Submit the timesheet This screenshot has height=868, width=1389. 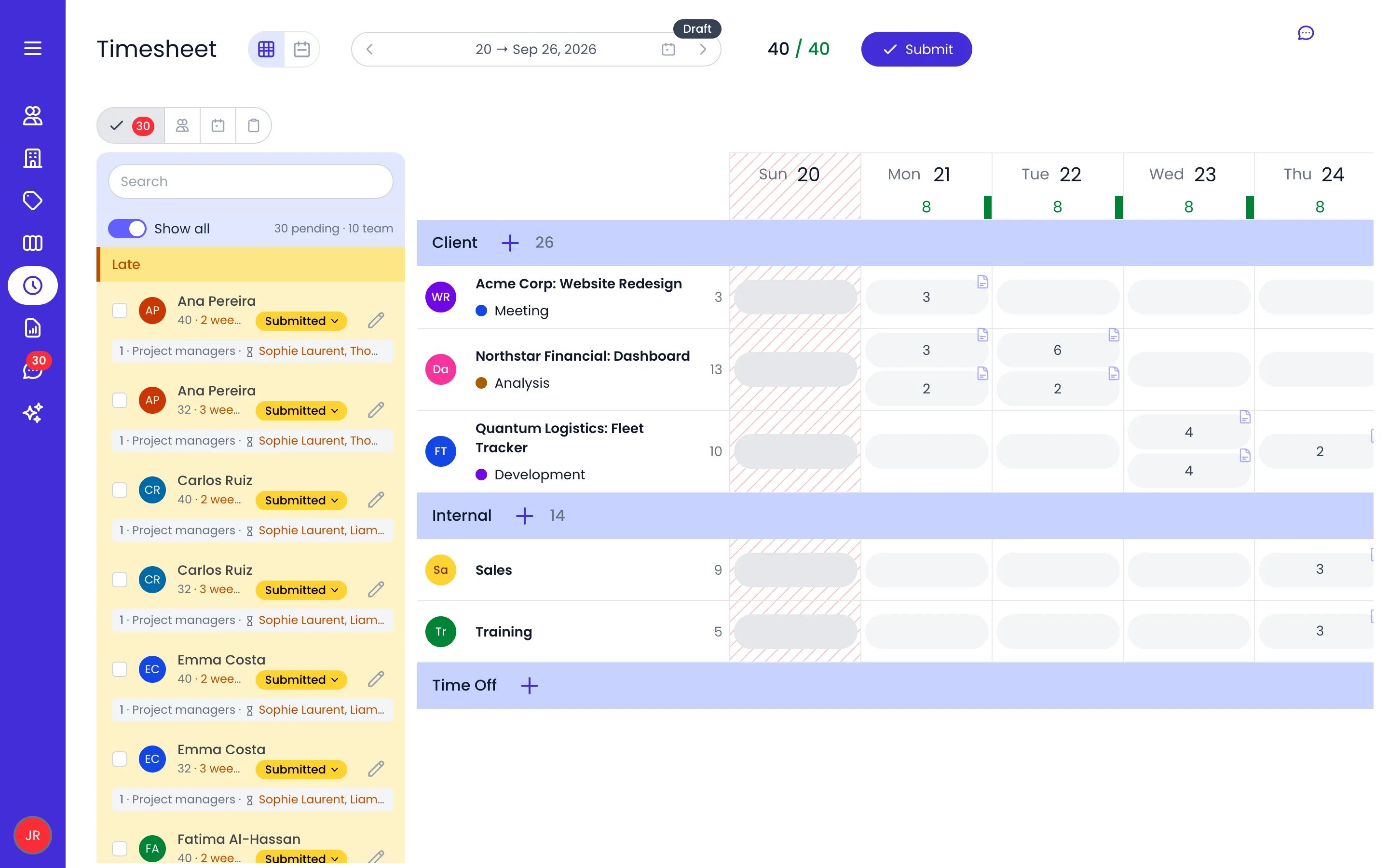(916, 49)
